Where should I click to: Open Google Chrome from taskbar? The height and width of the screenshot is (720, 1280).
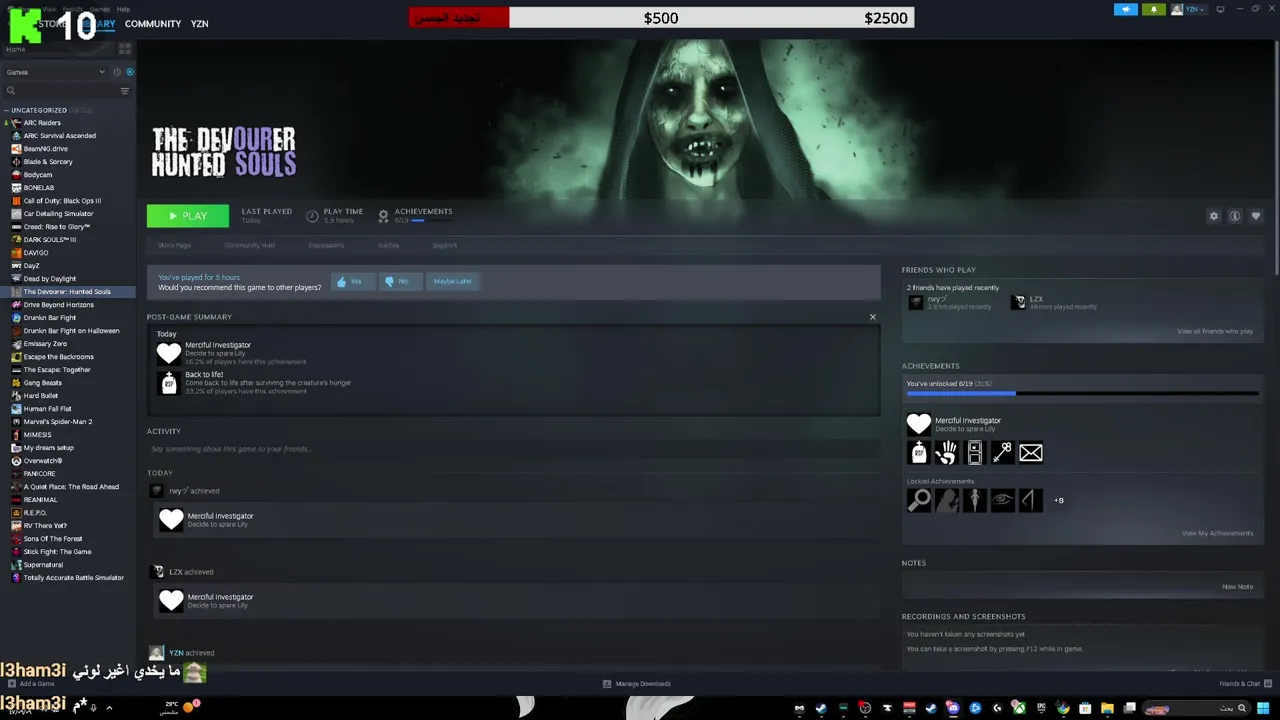tap(1063, 708)
